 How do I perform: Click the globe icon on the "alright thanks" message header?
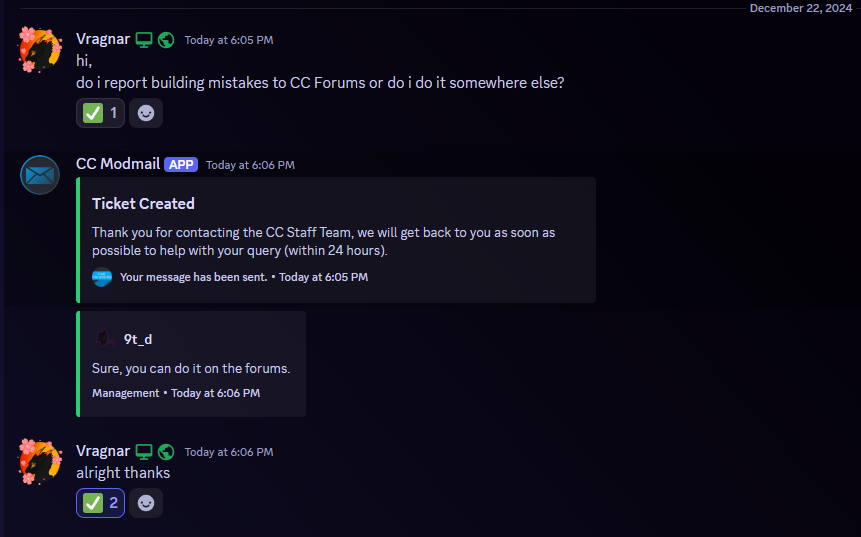point(166,452)
